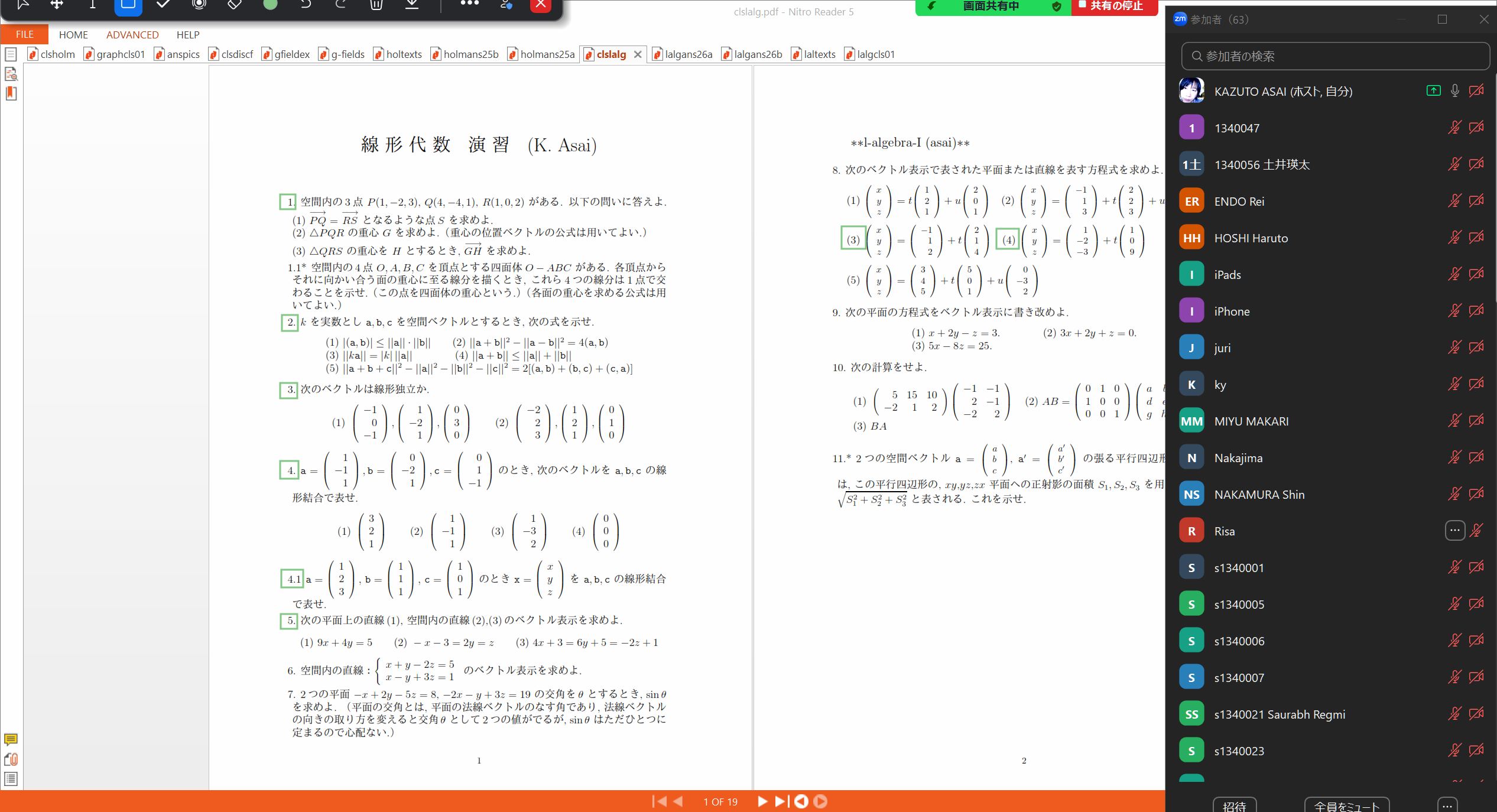Viewport: 1497px width, 812px height.
Task: Switch to the g-fields document tab
Action: 342,54
